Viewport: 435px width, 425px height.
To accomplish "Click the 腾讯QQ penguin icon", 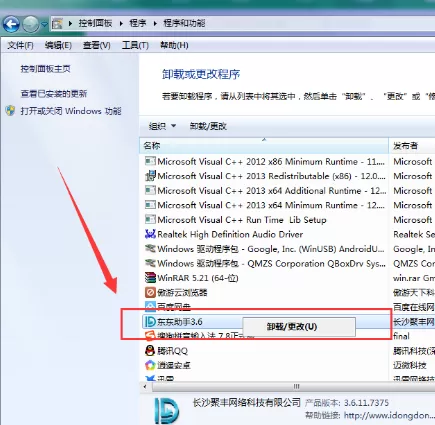I will tap(150, 350).
